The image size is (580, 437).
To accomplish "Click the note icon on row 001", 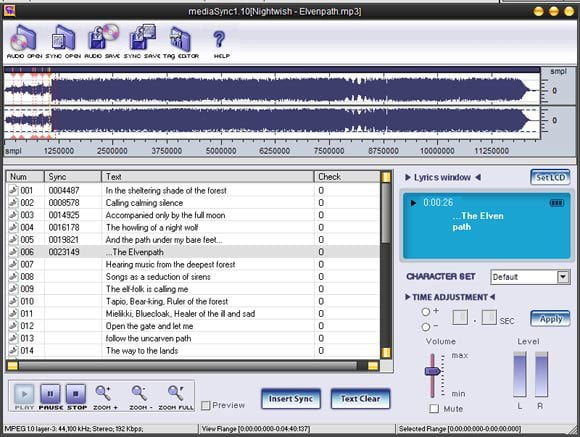I will 13,190.
